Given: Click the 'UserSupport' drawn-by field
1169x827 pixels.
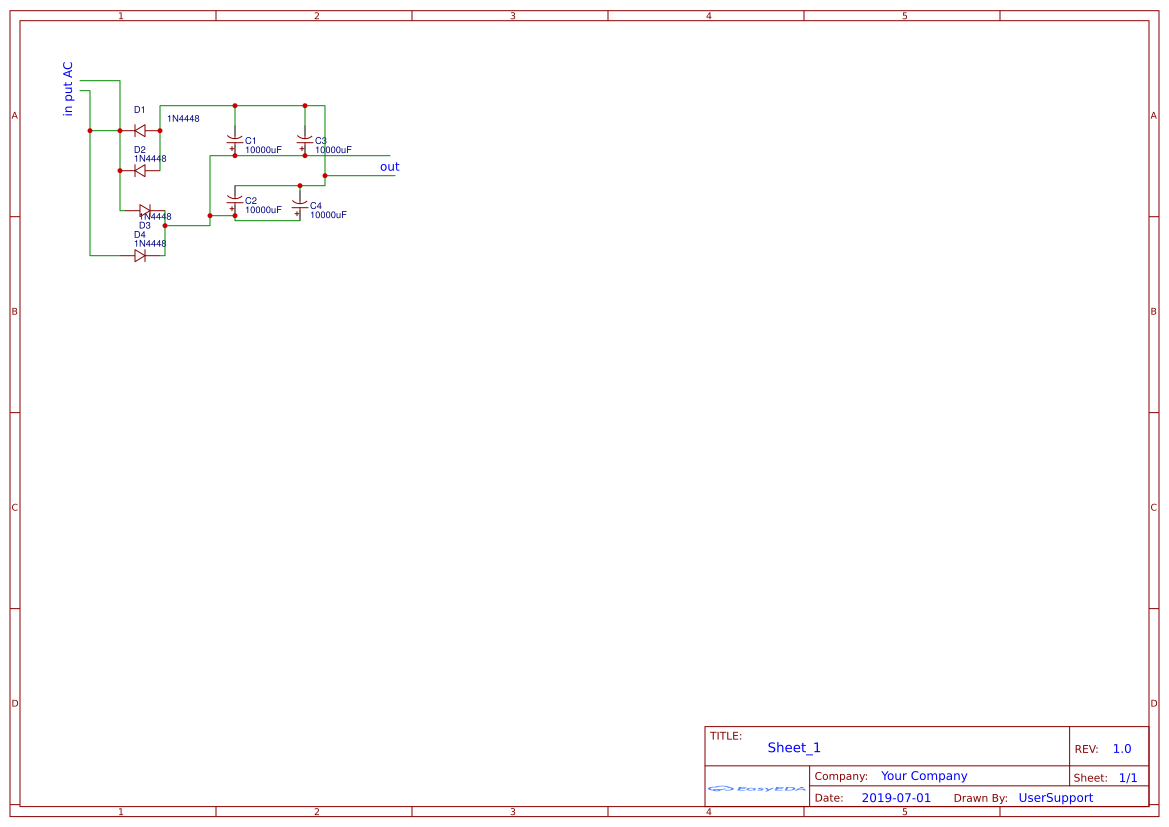Looking at the screenshot, I should tap(1056, 798).
